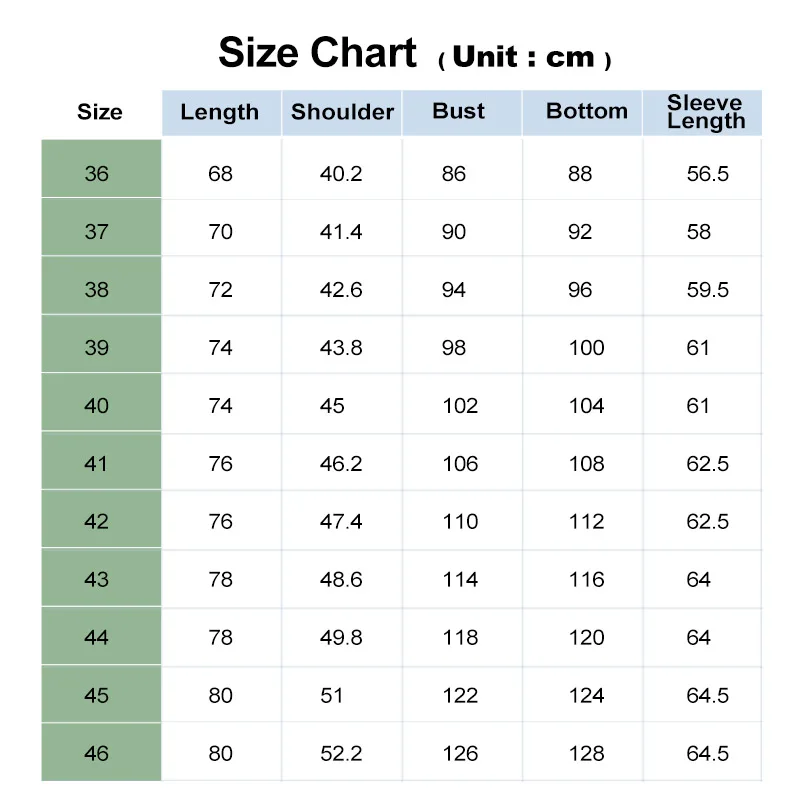Select the green size 42 cell
800x800 pixels.
tap(97, 522)
